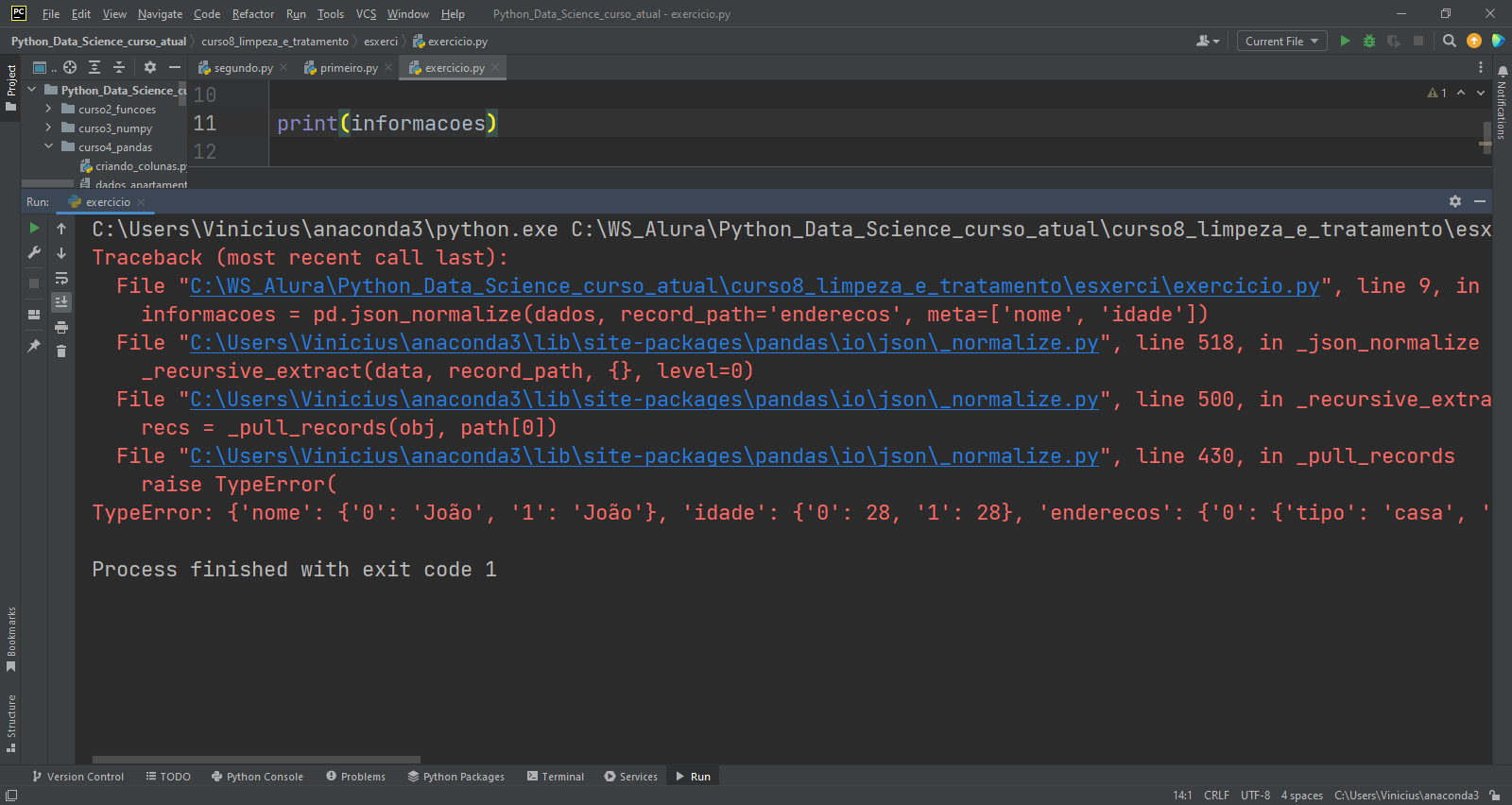This screenshot has width=1512, height=805.
Task: Open _normalize.py line 430 traceback link
Action: click(644, 455)
